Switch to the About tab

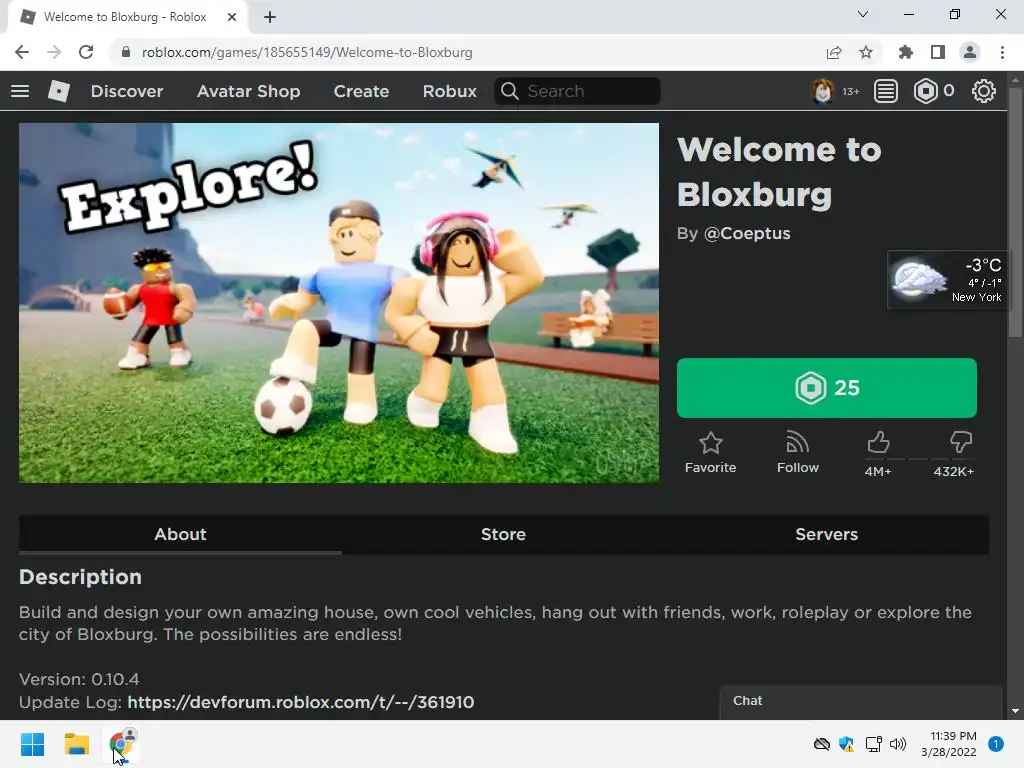point(180,534)
